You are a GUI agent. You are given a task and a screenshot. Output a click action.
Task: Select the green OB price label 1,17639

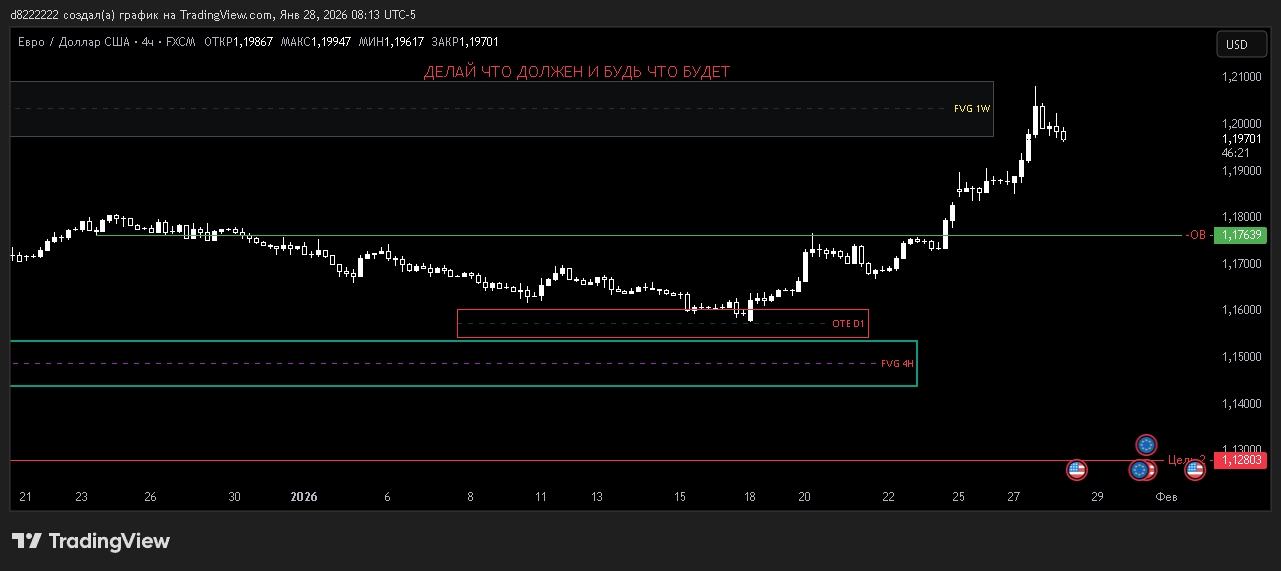coord(1239,236)
